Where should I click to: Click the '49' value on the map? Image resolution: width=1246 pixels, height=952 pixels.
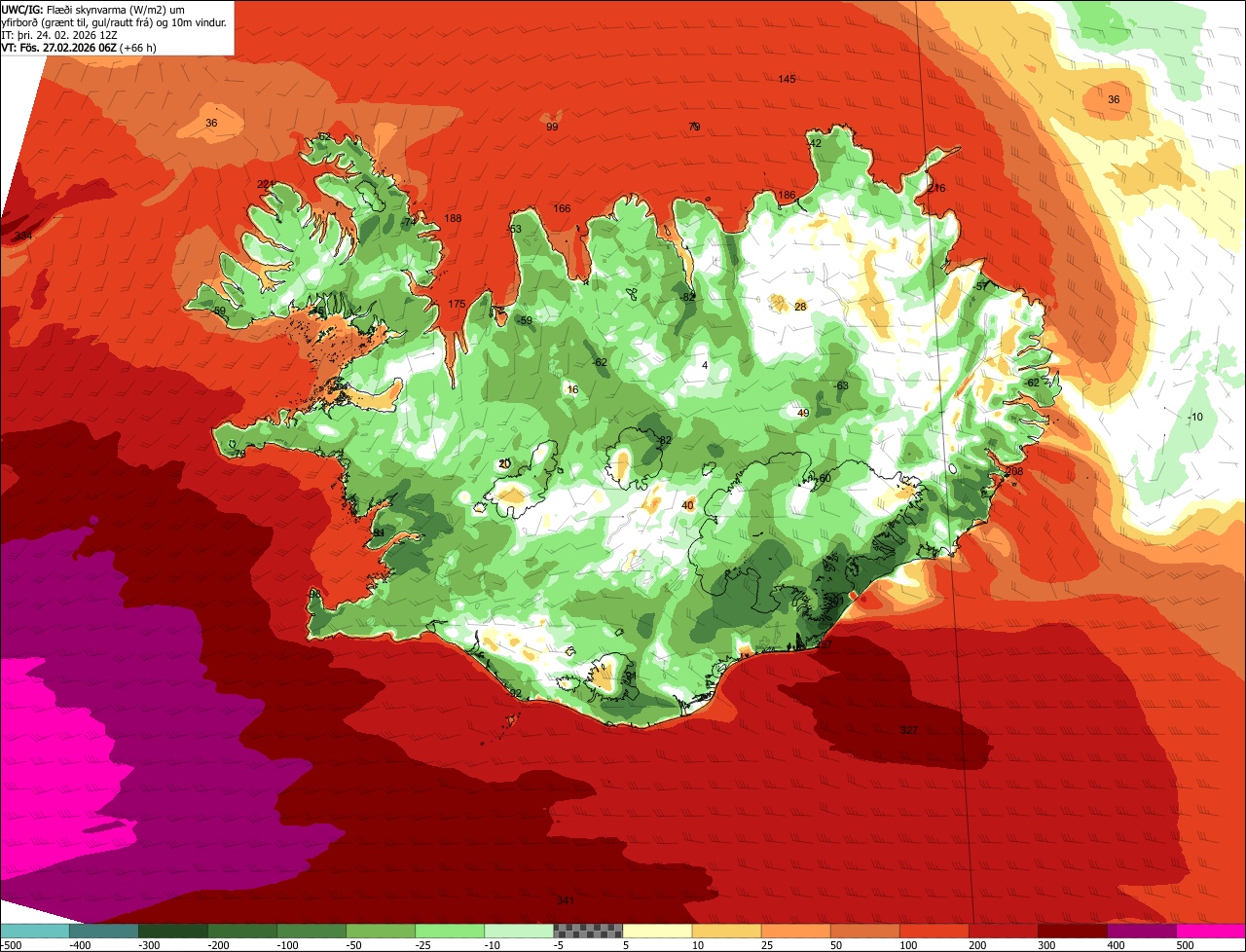point(803,414)
